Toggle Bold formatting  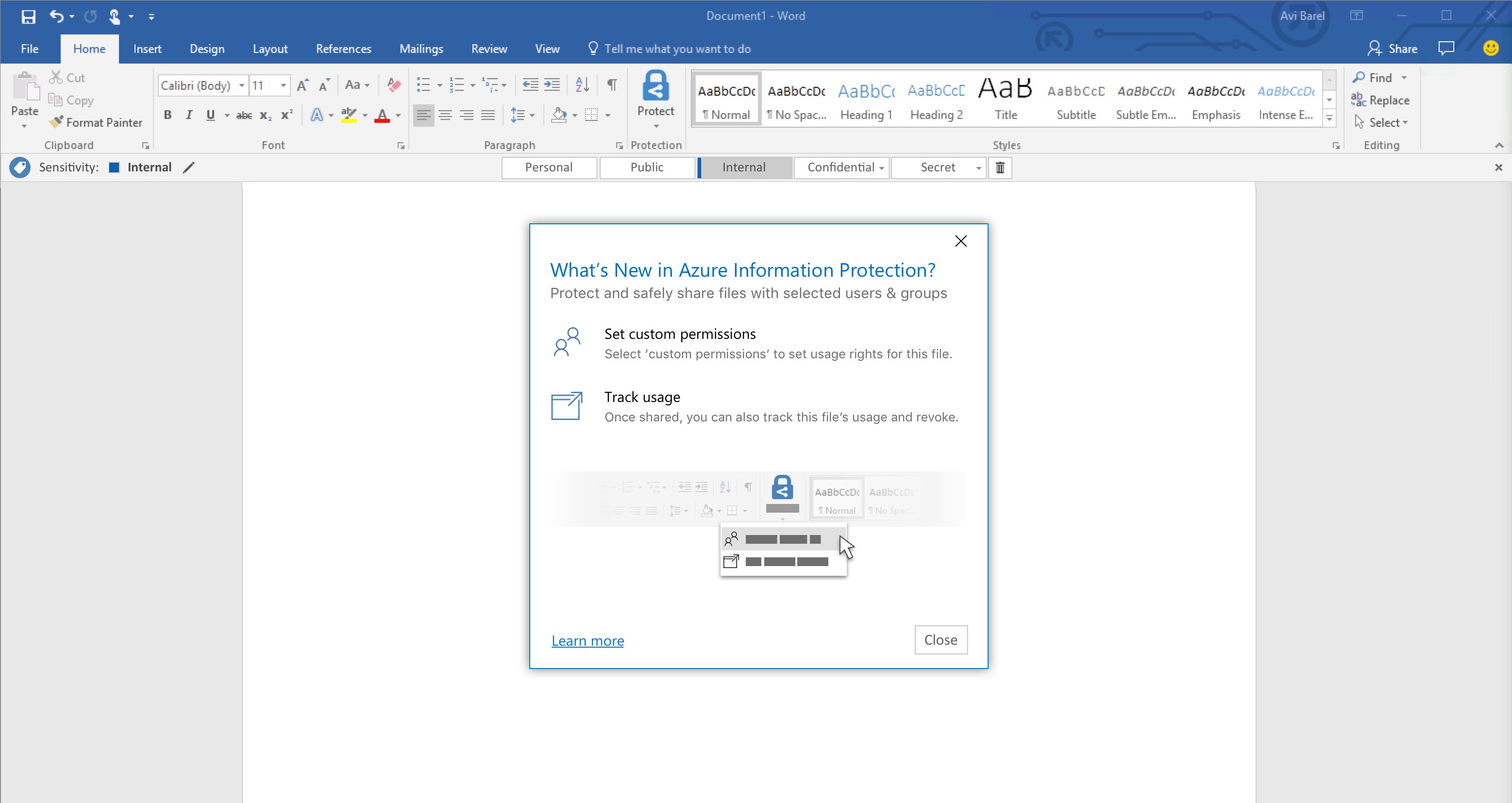click(x=168, y=115)
